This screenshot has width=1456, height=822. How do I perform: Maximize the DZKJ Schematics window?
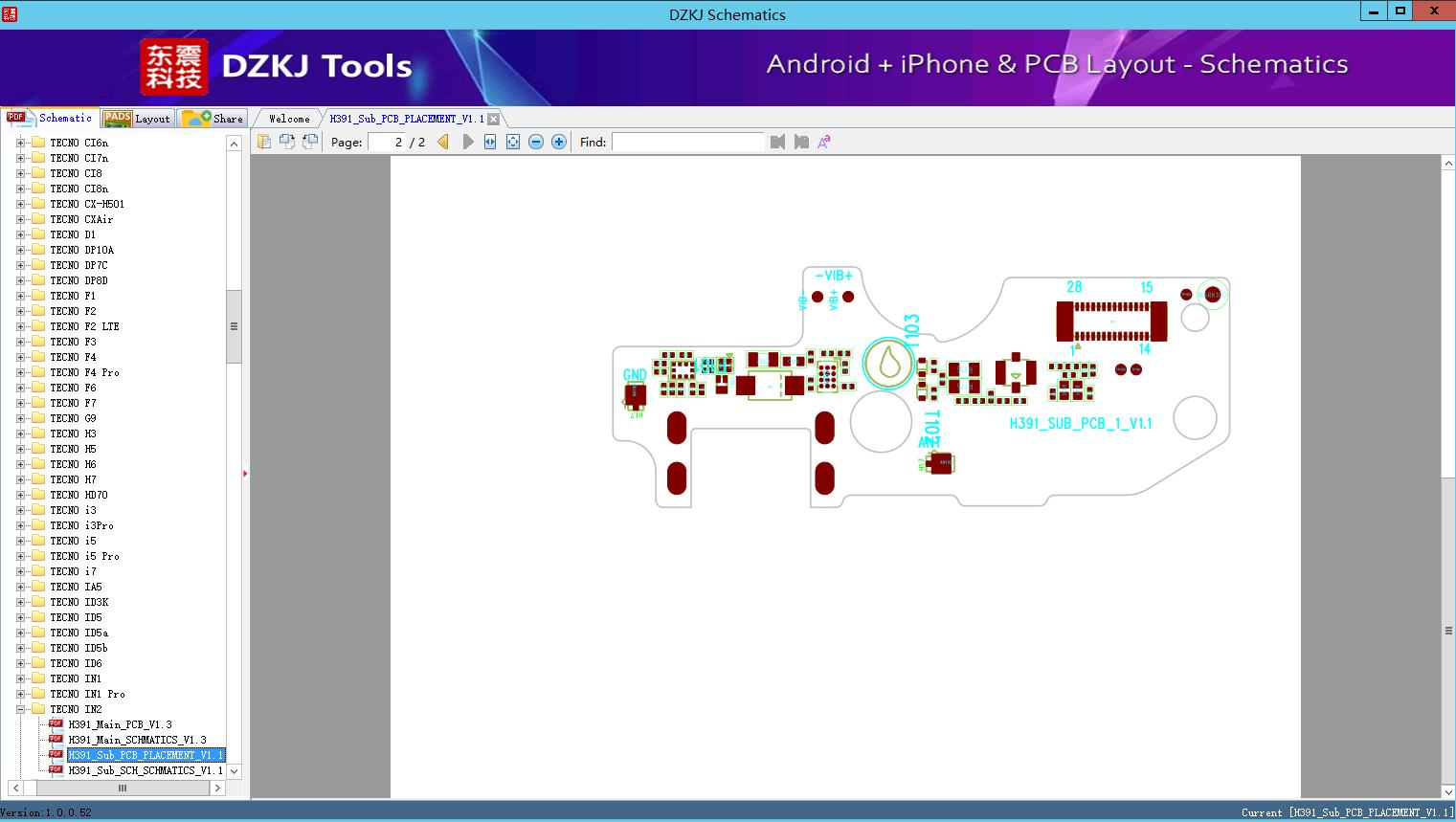tap(1400, 11)
